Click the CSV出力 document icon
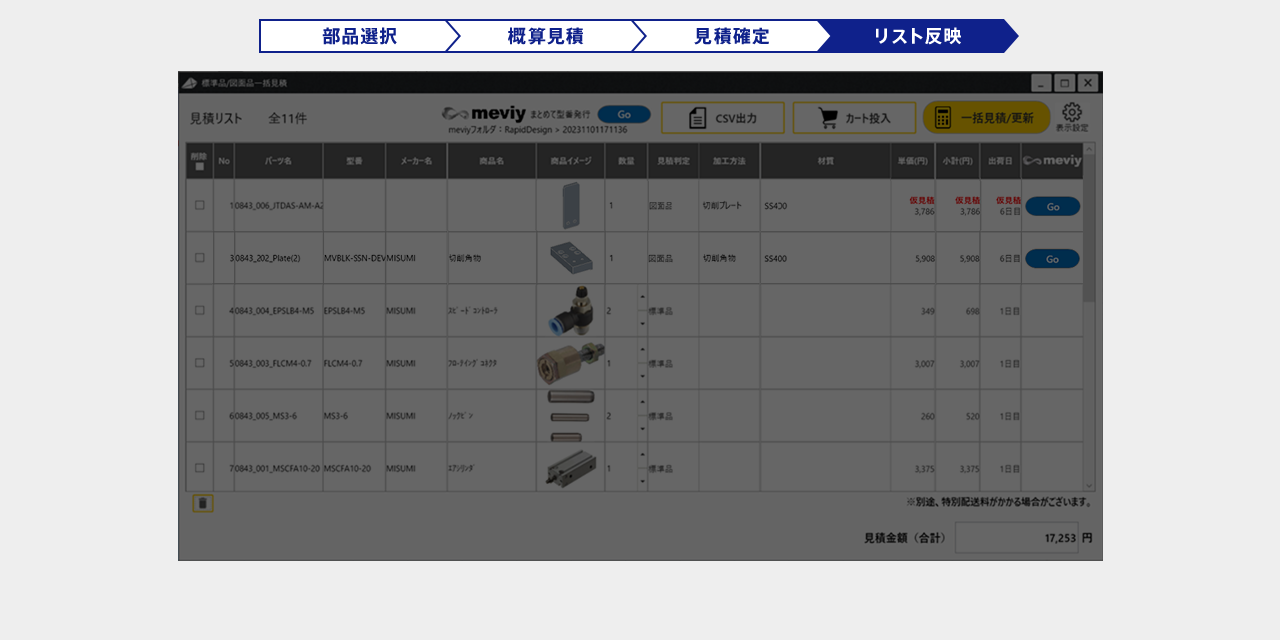This screenshot has width=1280, height=640. 698,118
